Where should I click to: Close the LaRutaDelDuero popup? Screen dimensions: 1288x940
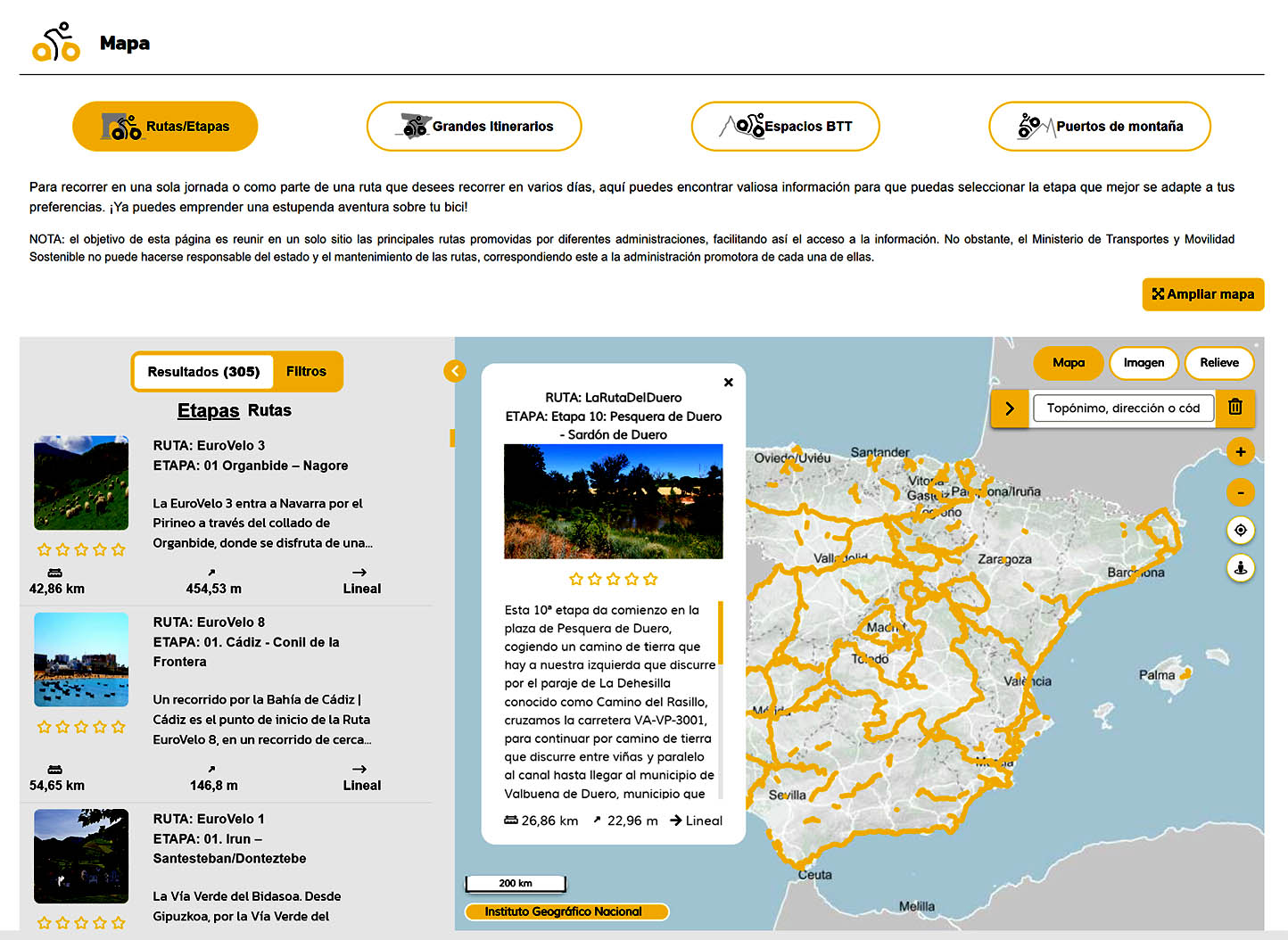coord(728,383)
